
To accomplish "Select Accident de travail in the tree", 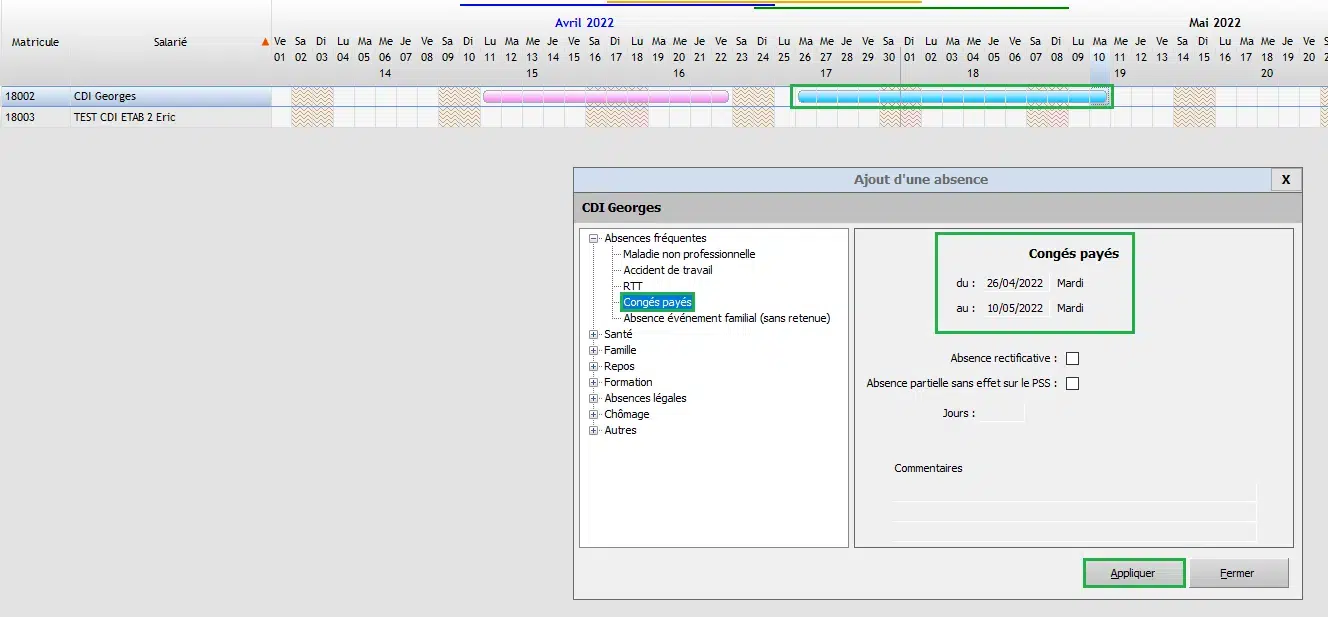I will (668, 270).
